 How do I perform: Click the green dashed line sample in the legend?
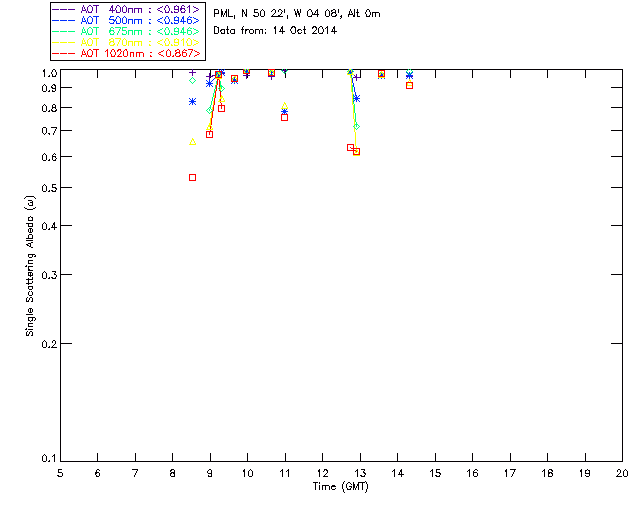(x=64, y=31)
